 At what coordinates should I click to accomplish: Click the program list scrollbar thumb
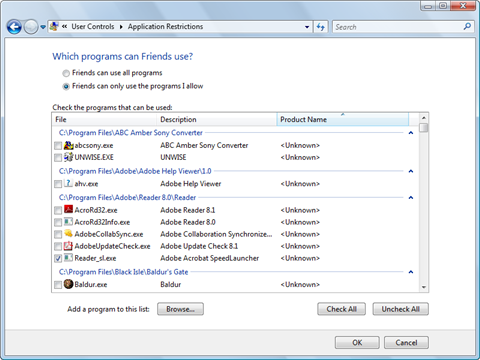pos(424,128)
